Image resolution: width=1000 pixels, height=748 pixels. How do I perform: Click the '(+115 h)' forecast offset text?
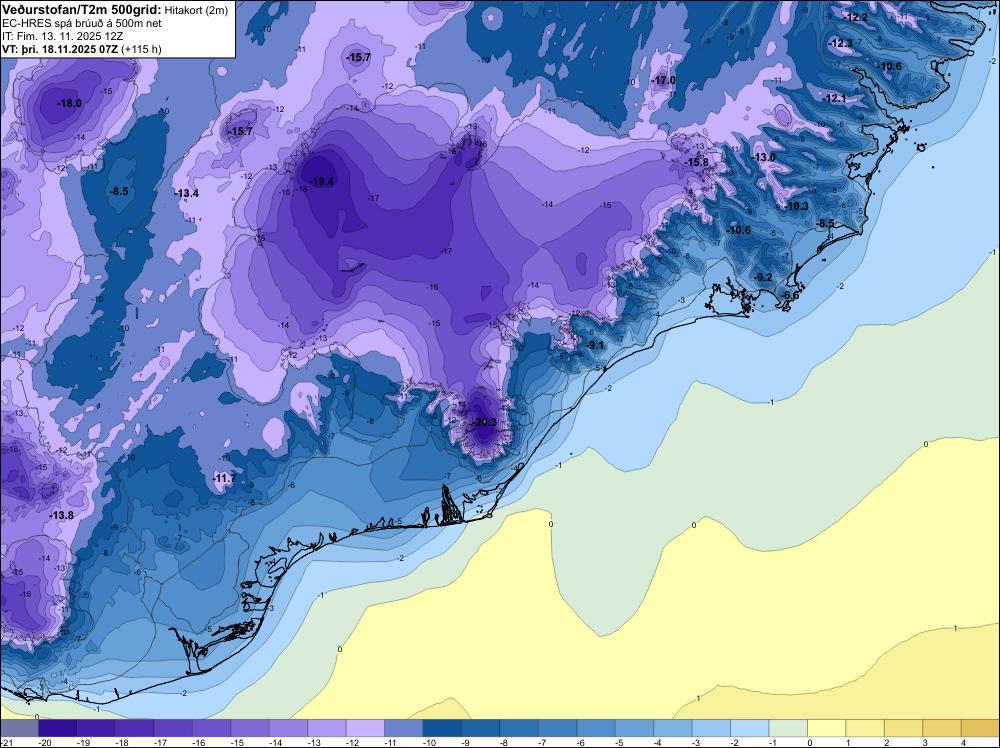[x=142, y=49]
